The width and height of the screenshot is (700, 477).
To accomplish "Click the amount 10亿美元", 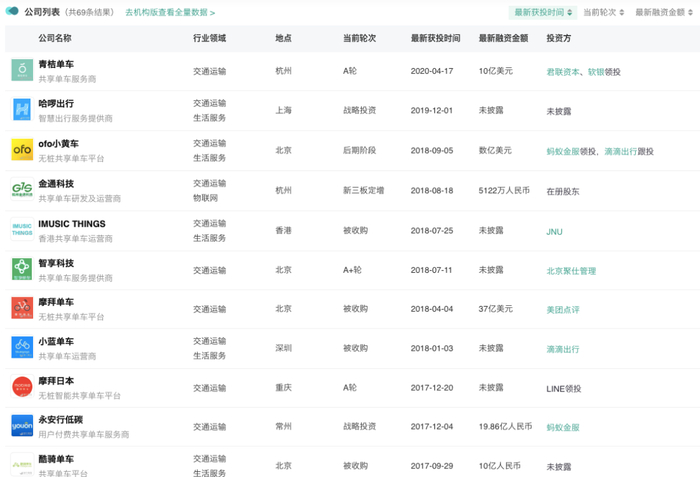I will pyautogui.click(x=496, y=71).
